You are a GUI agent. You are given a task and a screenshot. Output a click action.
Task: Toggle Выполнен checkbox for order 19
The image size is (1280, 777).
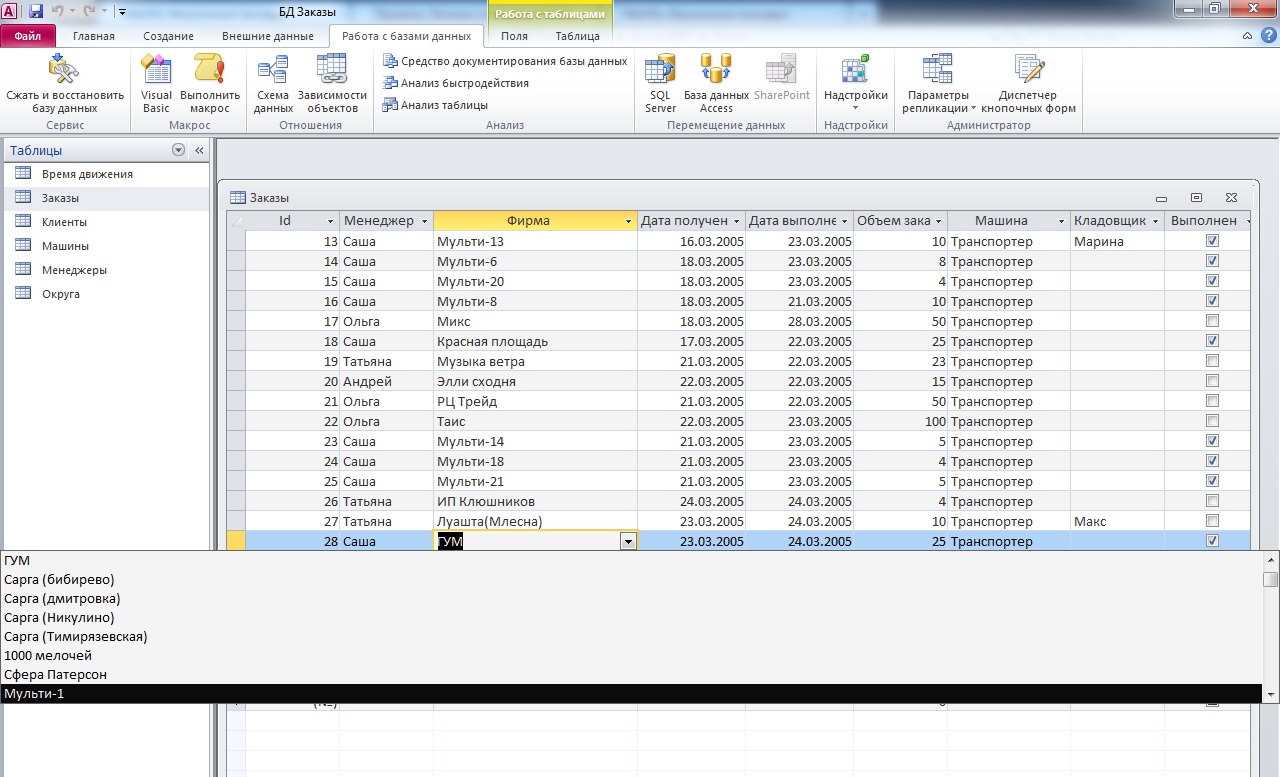(x=1213, y=361)
